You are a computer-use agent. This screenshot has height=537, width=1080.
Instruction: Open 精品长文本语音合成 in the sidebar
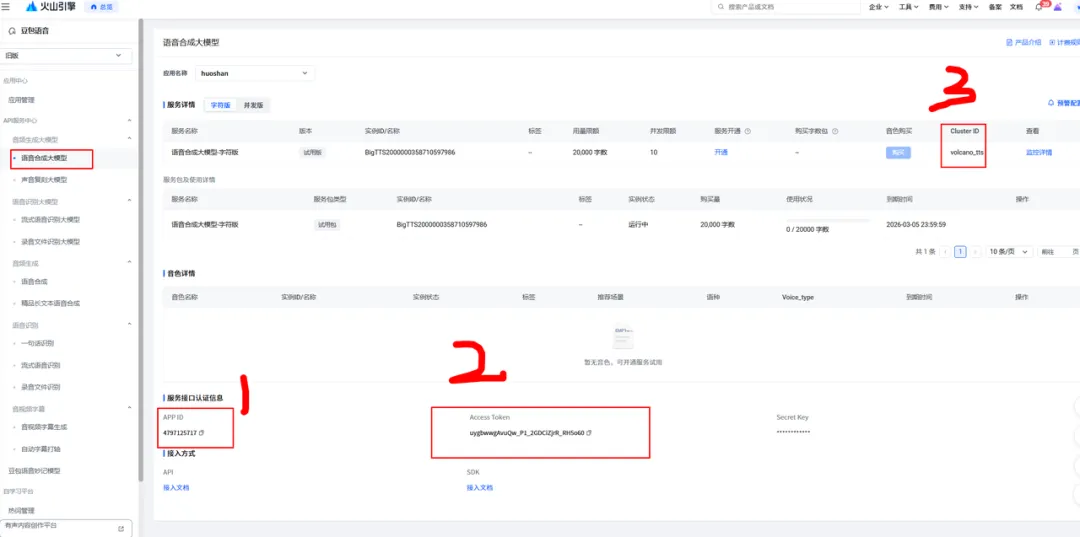50,303
